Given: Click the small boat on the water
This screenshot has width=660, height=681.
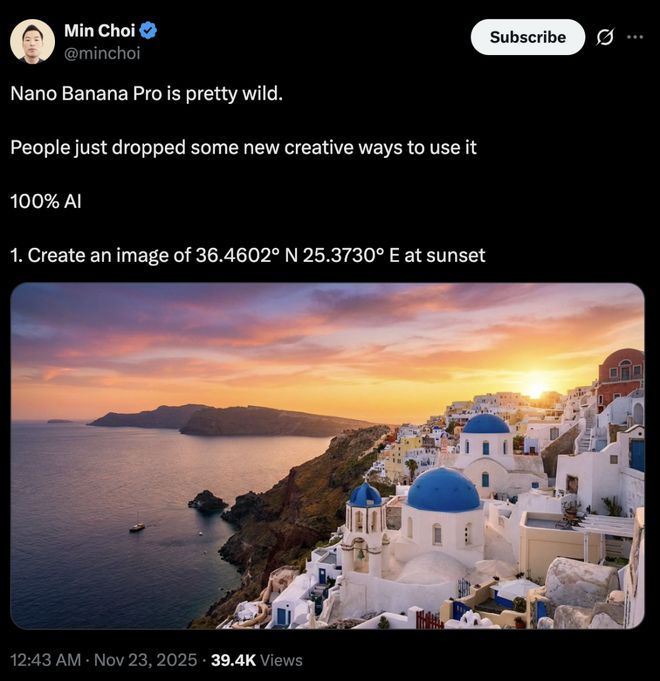Looking at the screenshot, I should click(137, 525).
